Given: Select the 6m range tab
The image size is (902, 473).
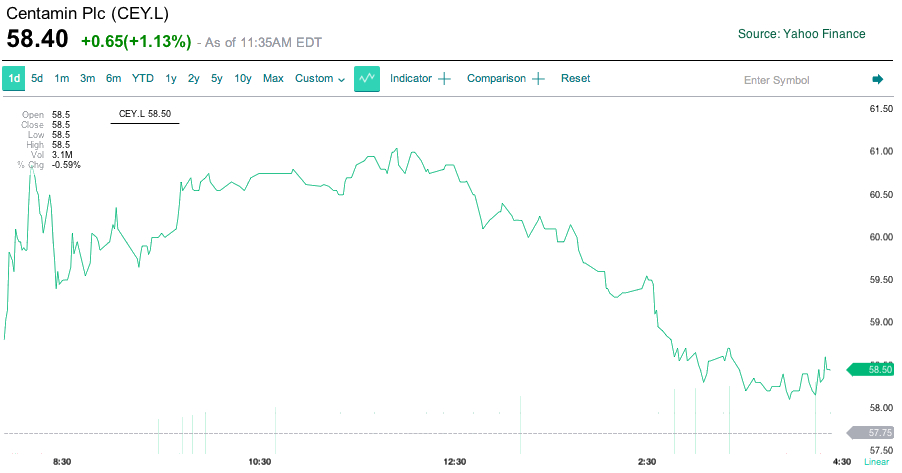Looking at the screenshot, I should (x=114, y=79).
